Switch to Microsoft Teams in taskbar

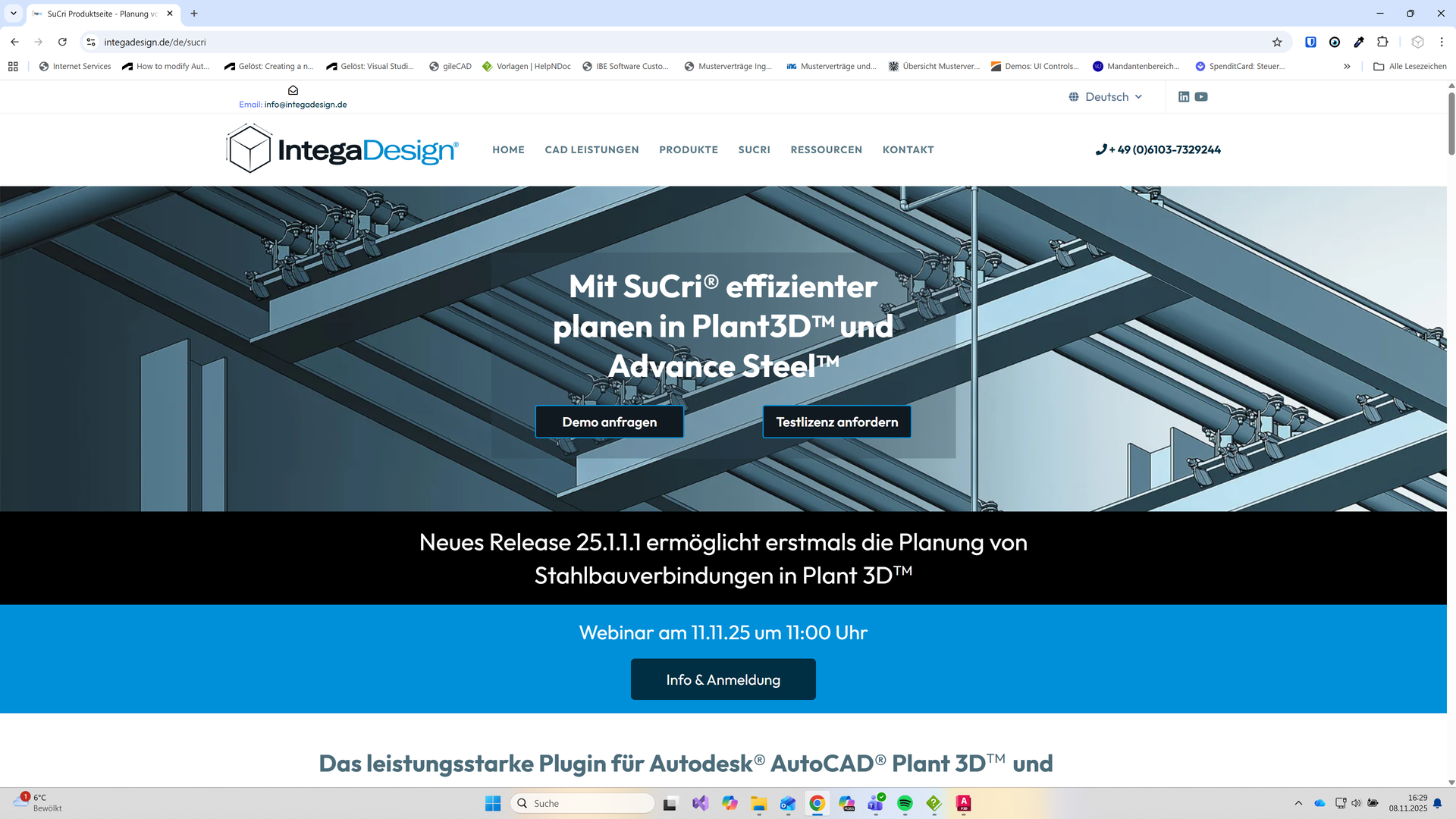(x=876, y=803)
